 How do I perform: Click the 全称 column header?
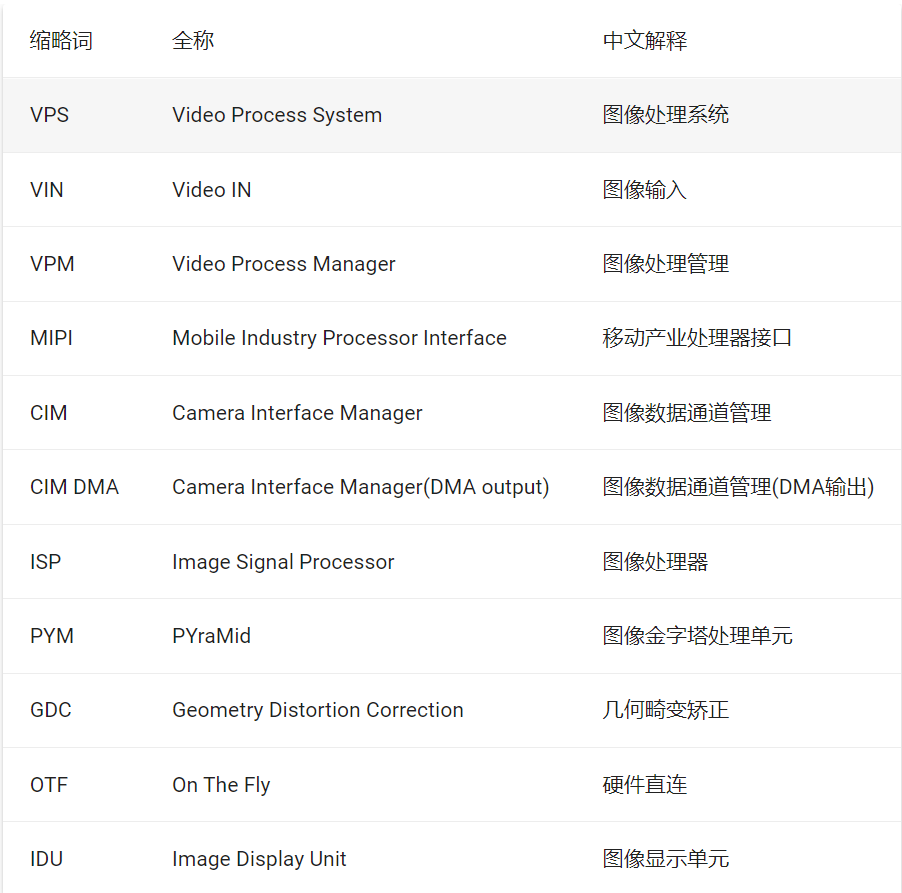[x=193, y=41]
